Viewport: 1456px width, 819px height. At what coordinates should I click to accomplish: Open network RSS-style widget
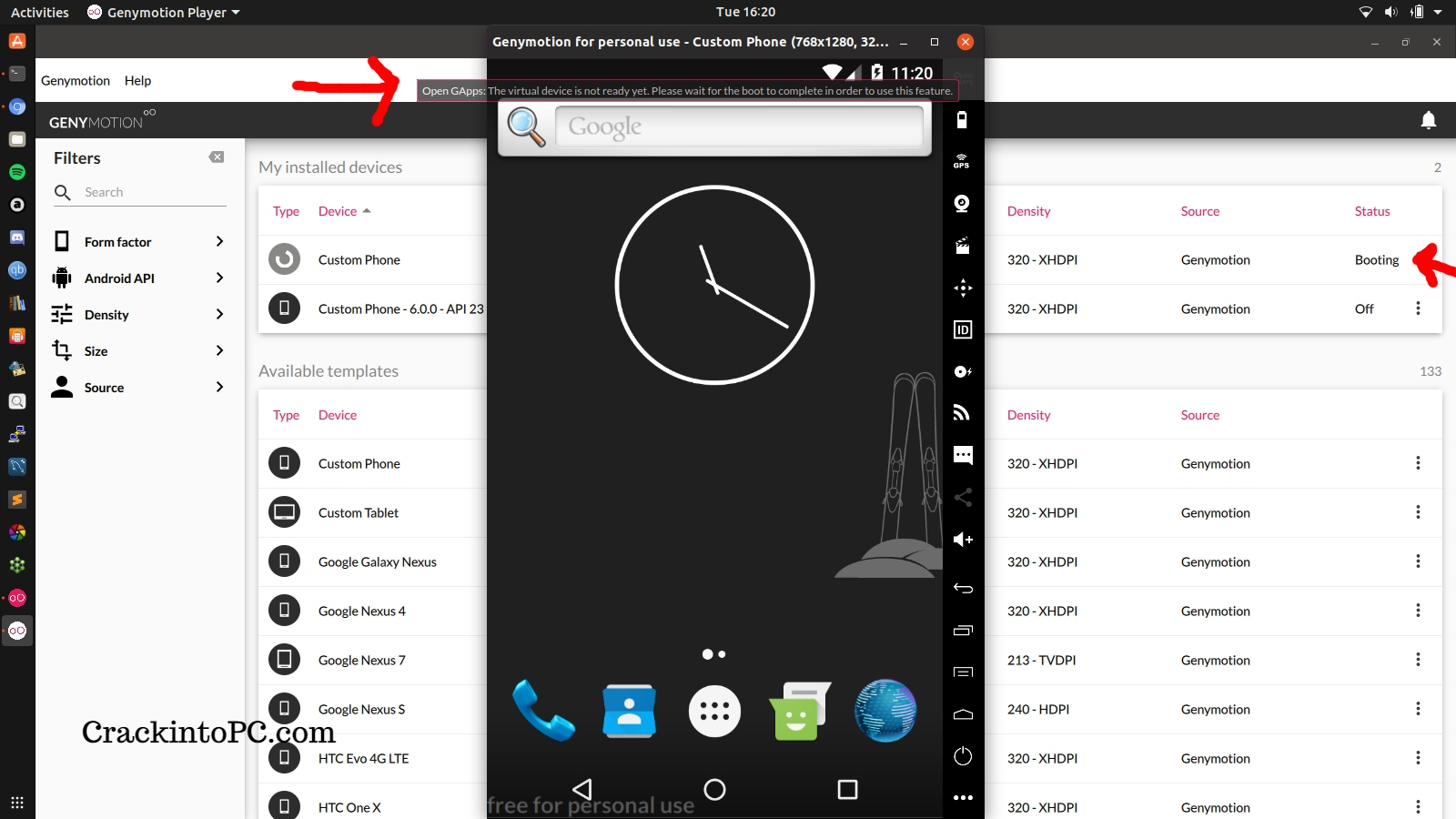click(x=963, y=413)
